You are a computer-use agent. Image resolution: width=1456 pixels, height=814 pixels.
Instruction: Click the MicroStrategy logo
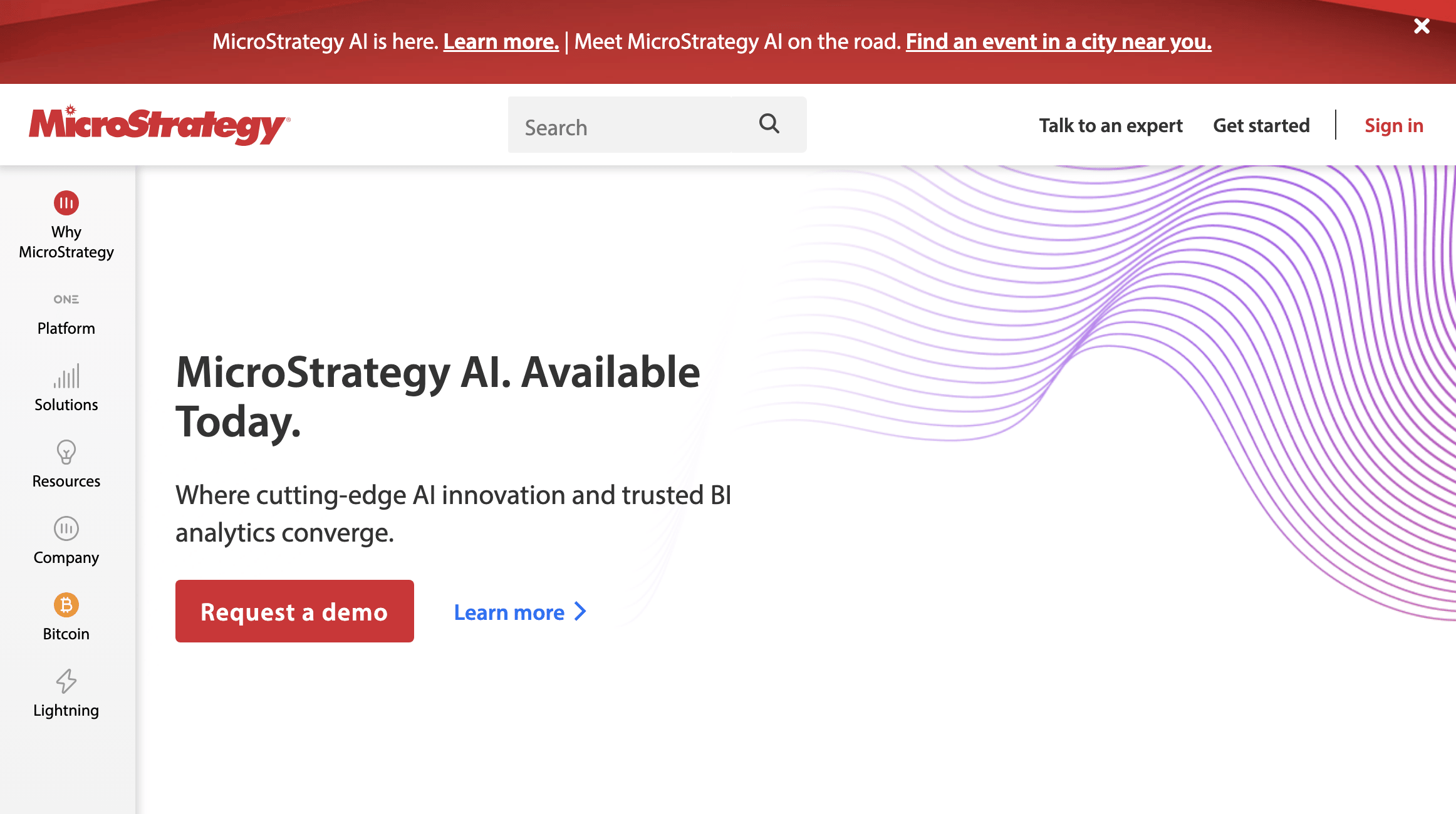159,125
